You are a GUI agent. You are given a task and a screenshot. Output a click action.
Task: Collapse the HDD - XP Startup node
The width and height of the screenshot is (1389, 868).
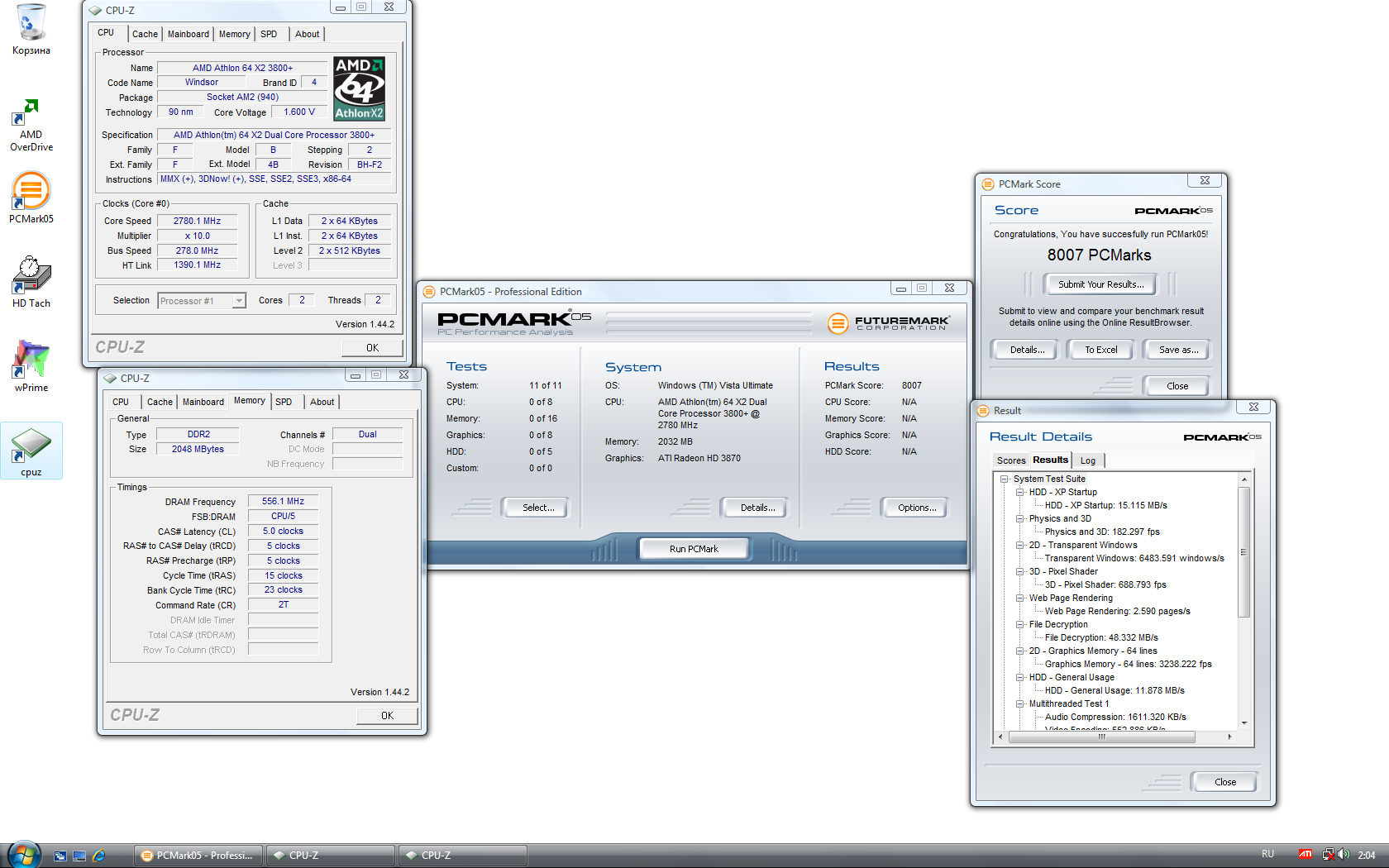coord(1019,493)
